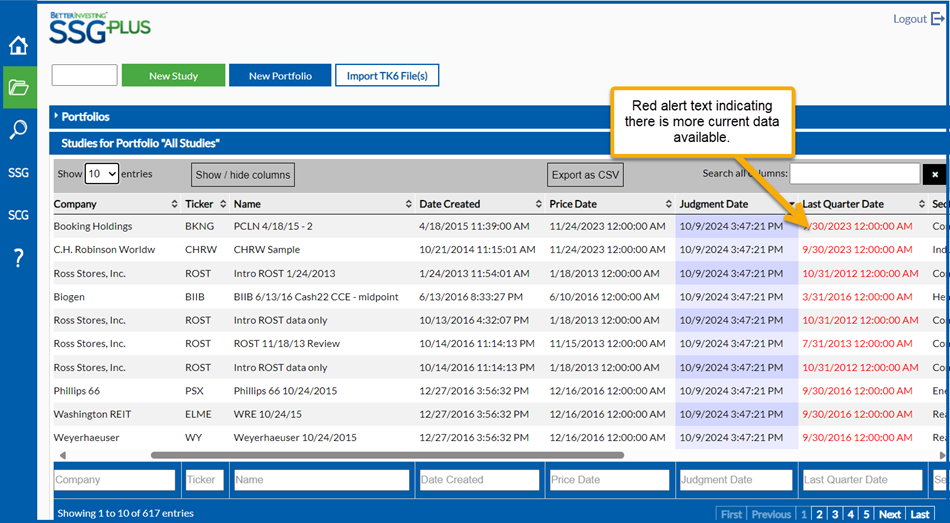Click Export as CSV button
The width and height of the screenshot is (950, 523).
click(x=585, y=175)
